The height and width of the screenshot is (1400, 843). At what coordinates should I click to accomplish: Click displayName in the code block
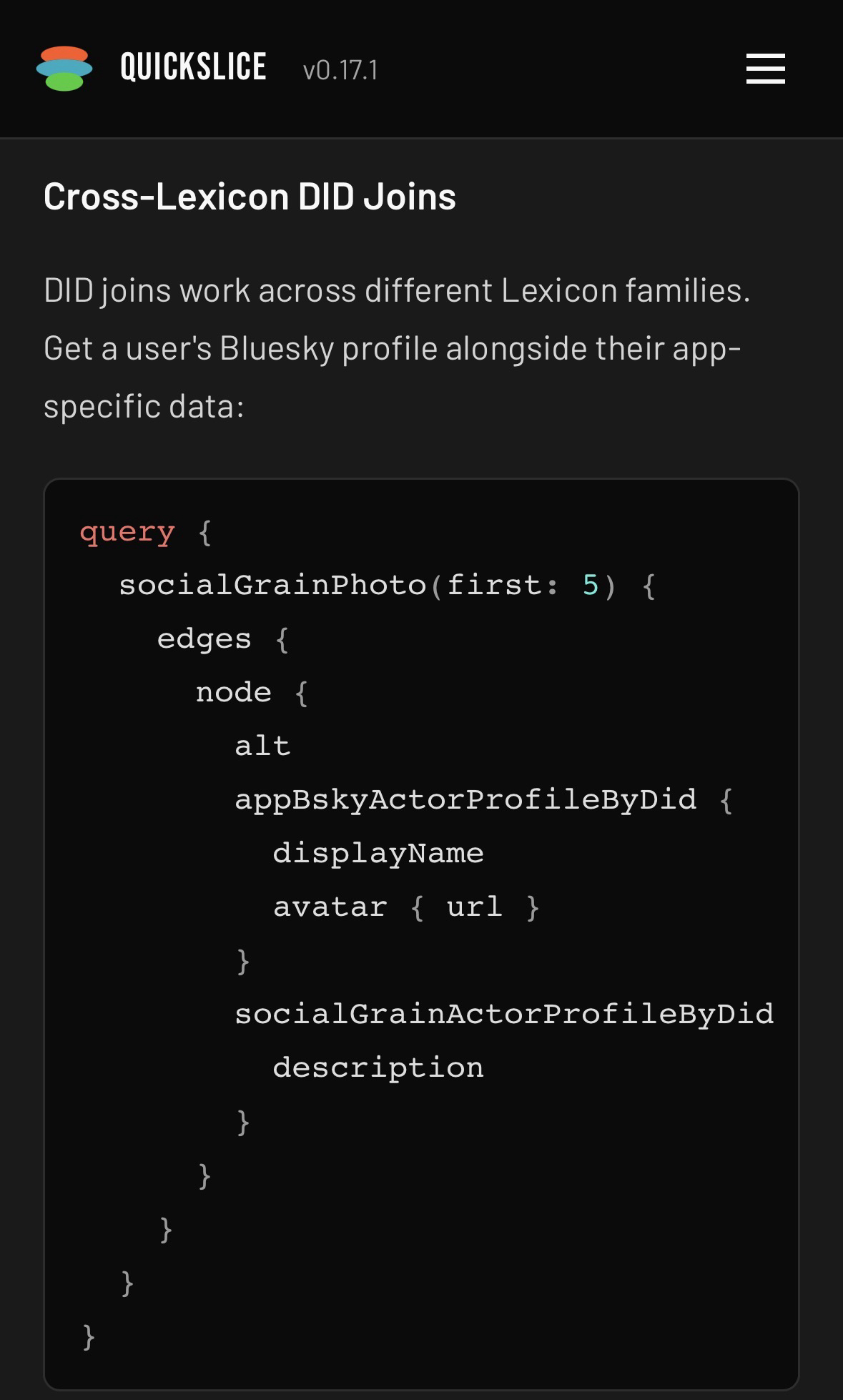pyautogui.click(x=378, y=854)
